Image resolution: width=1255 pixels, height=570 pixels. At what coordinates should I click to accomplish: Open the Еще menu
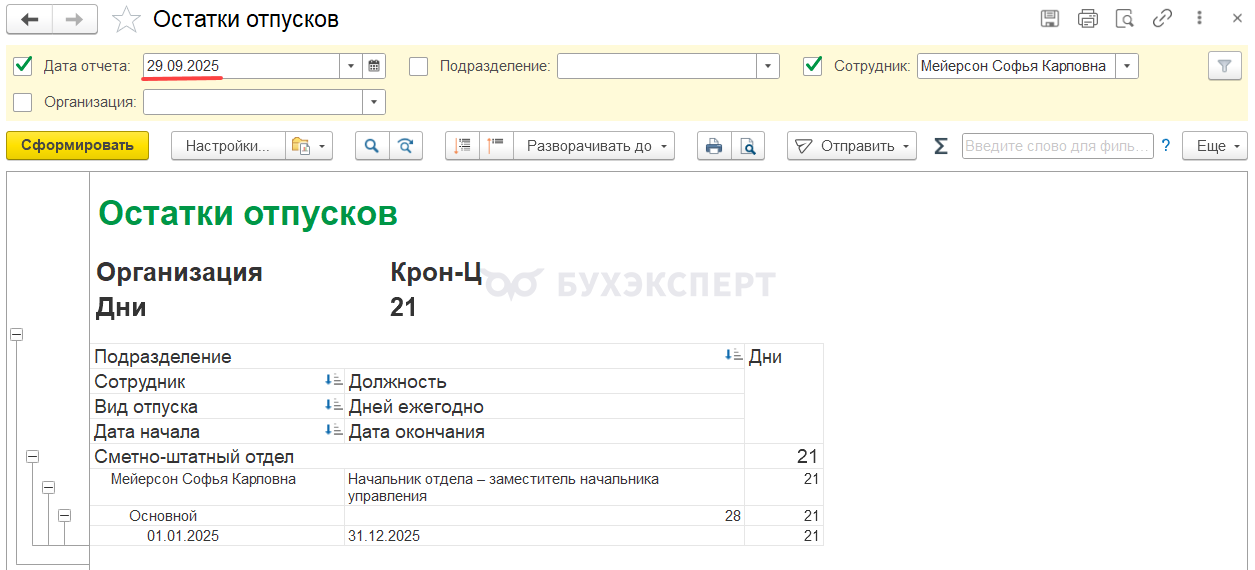(1214, 146)
